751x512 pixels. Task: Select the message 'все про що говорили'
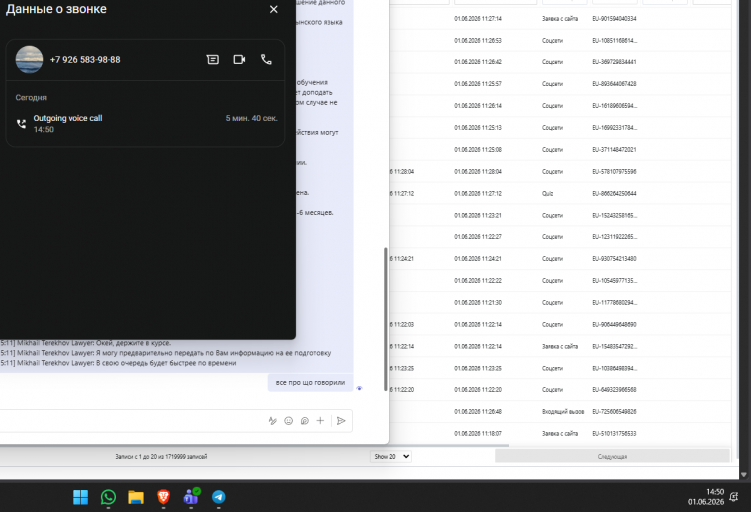tap(310, 382)
